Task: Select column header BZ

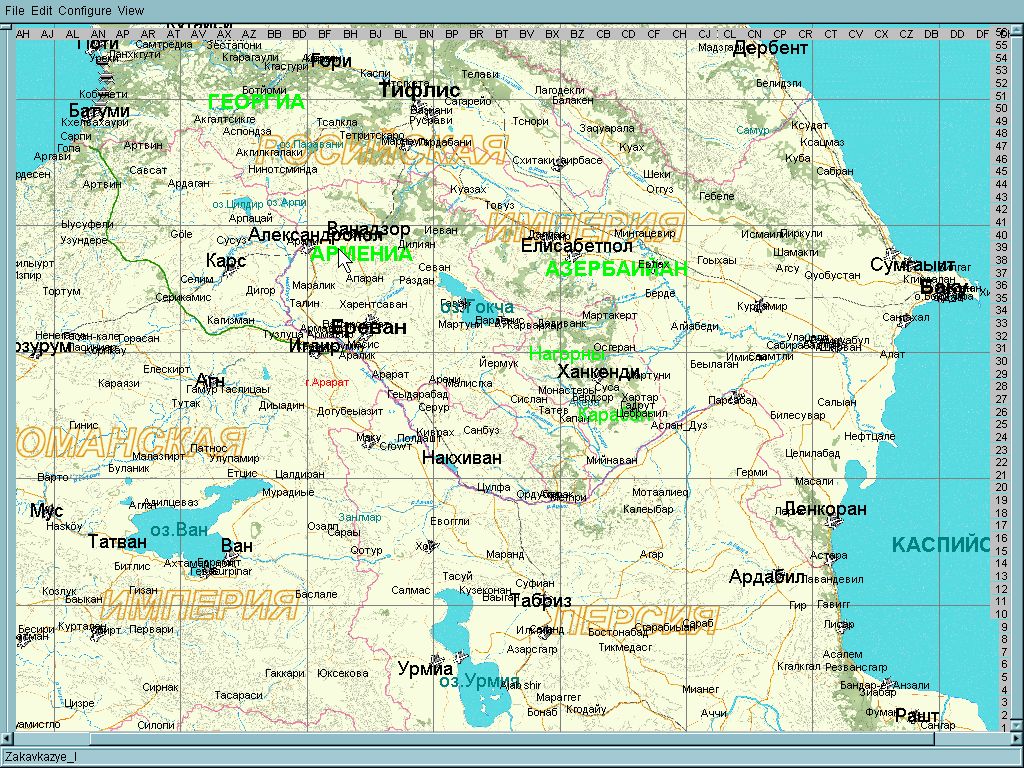Action: coord(577,34)
